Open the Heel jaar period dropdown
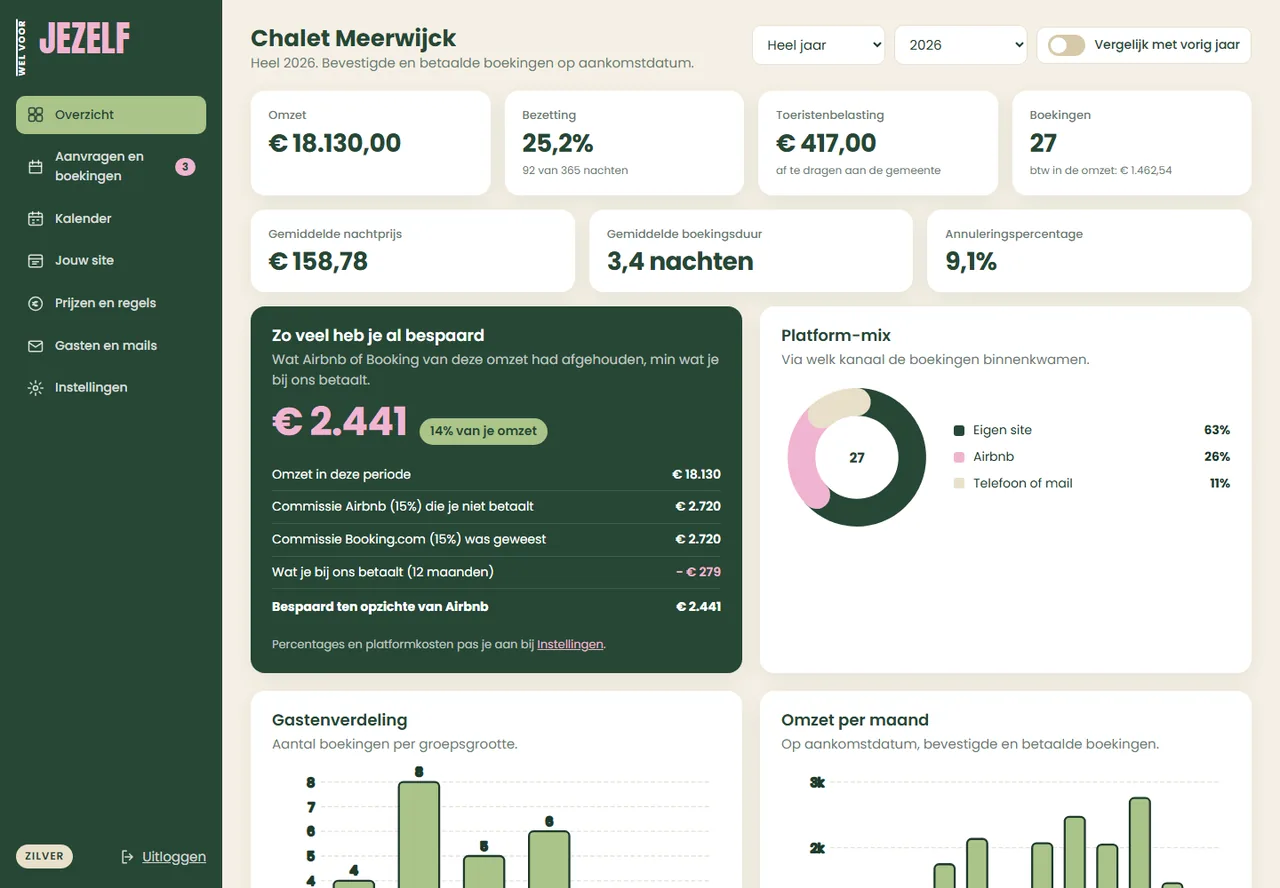 [x=819, y=45]
